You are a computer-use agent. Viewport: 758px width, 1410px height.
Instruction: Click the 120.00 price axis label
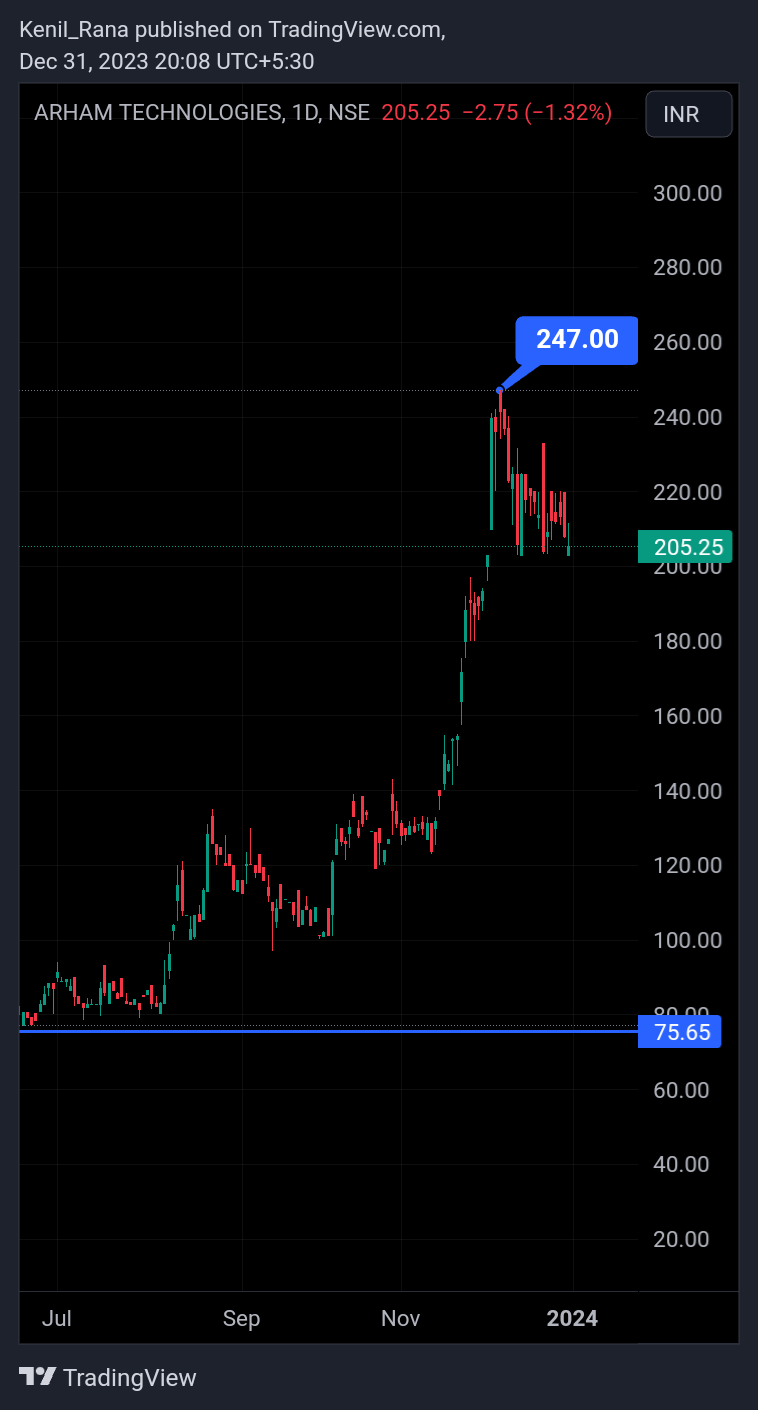(688, 865)
